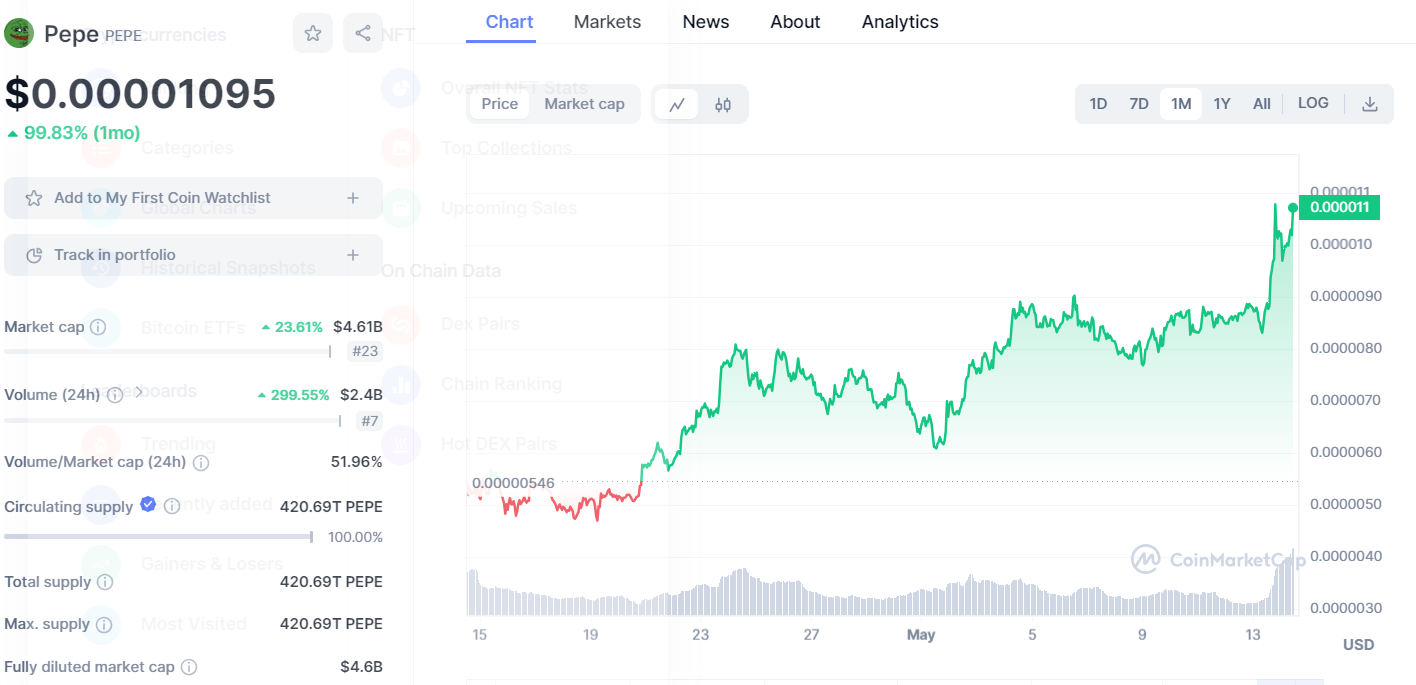Screen dimensions: 1416x685
Task: Add to My First Coin Watchlist
Action: [x=193, y=198]
